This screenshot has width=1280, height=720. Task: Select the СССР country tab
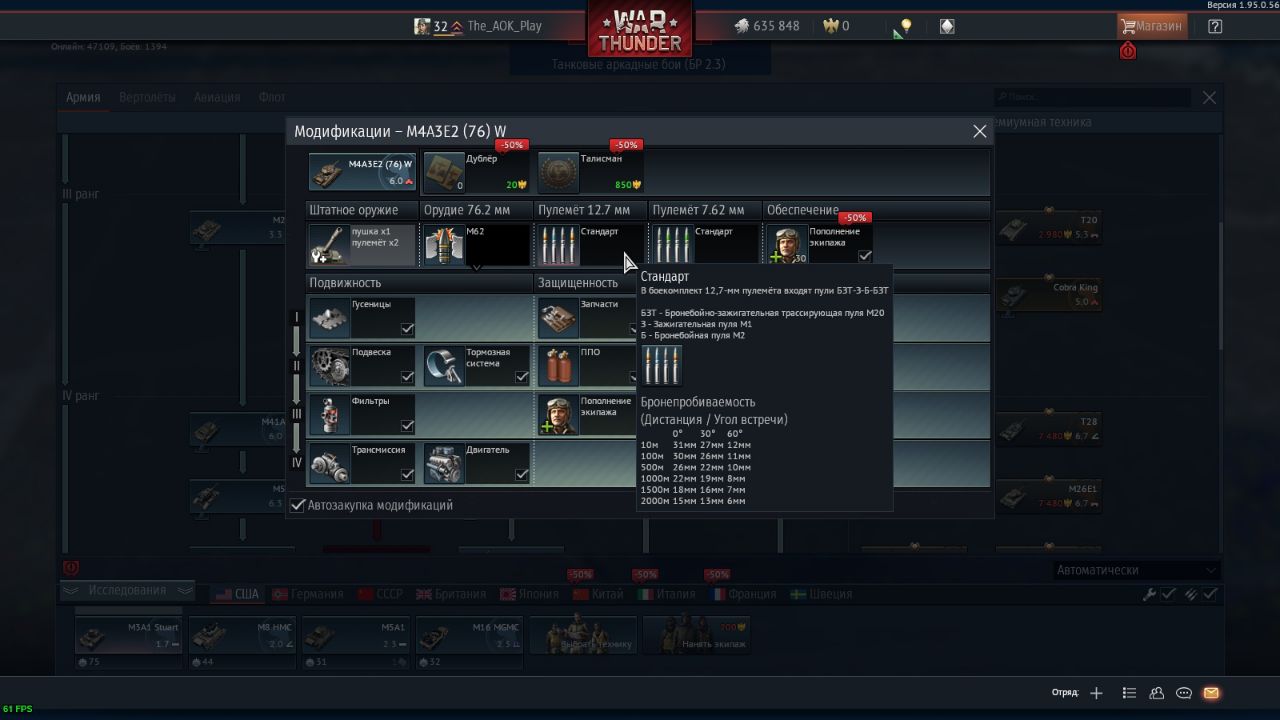click(379, 594)
